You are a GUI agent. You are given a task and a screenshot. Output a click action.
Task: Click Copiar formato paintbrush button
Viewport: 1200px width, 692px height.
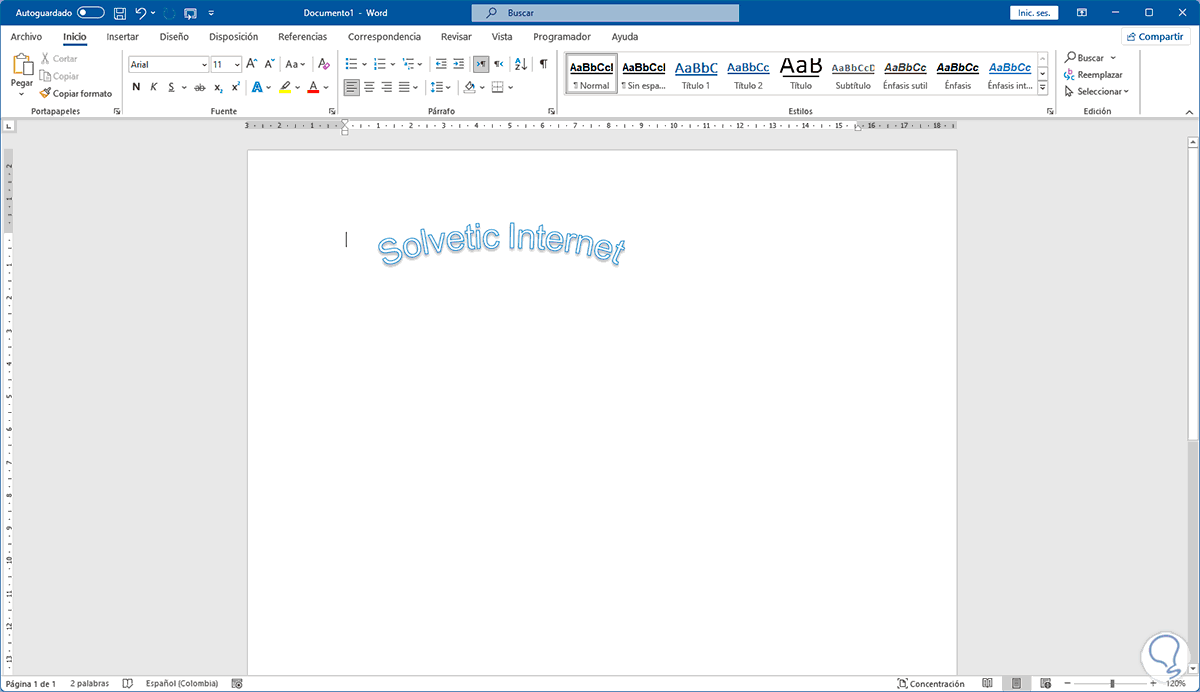click(76, 93)
